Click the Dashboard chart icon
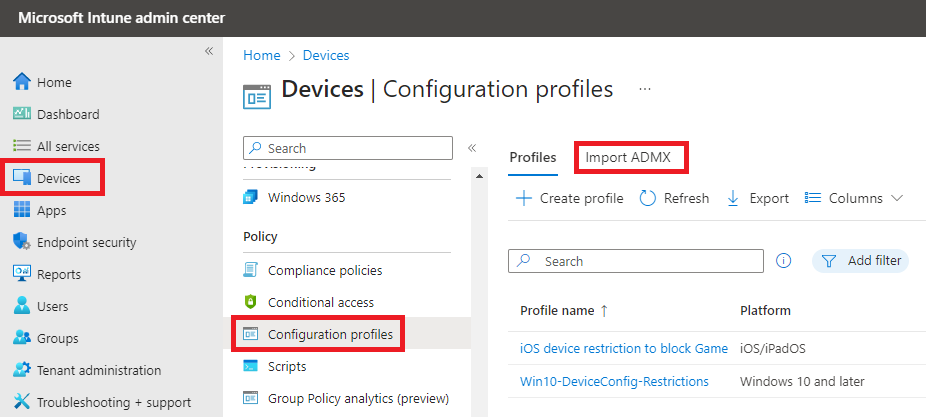 pyautogui.click(x=22, y=113)
